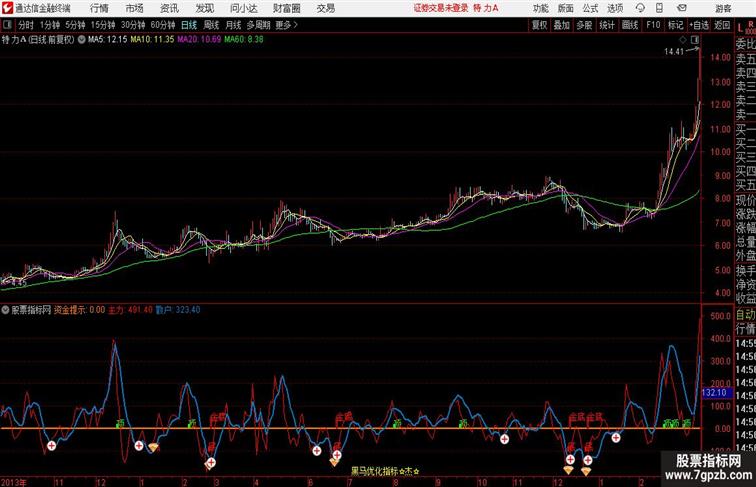
Task: Click the diamond icon at chart top right
Action: pos(683,40)
